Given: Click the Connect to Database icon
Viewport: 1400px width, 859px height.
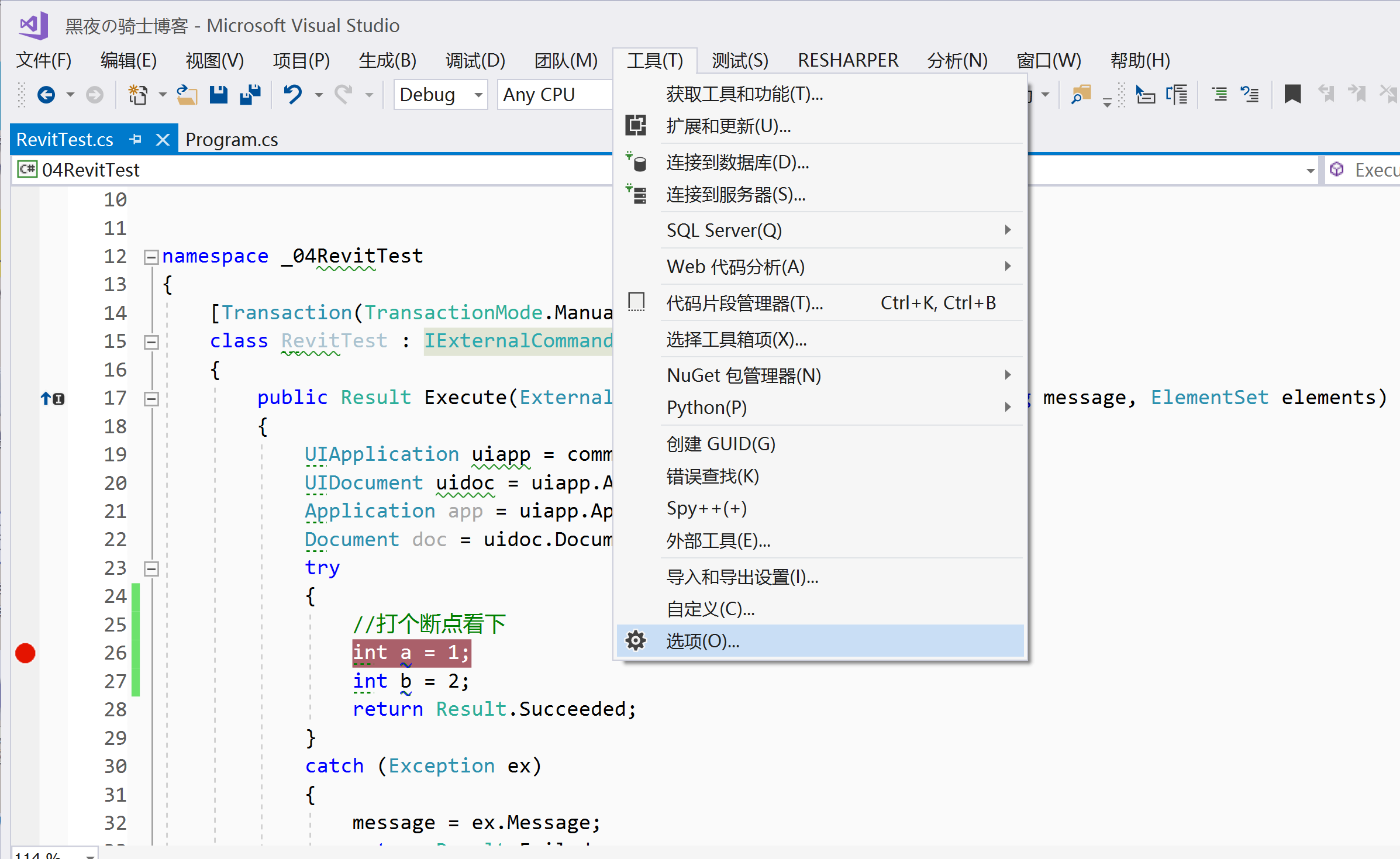Looking at the screenshot, I should point(639,162).
